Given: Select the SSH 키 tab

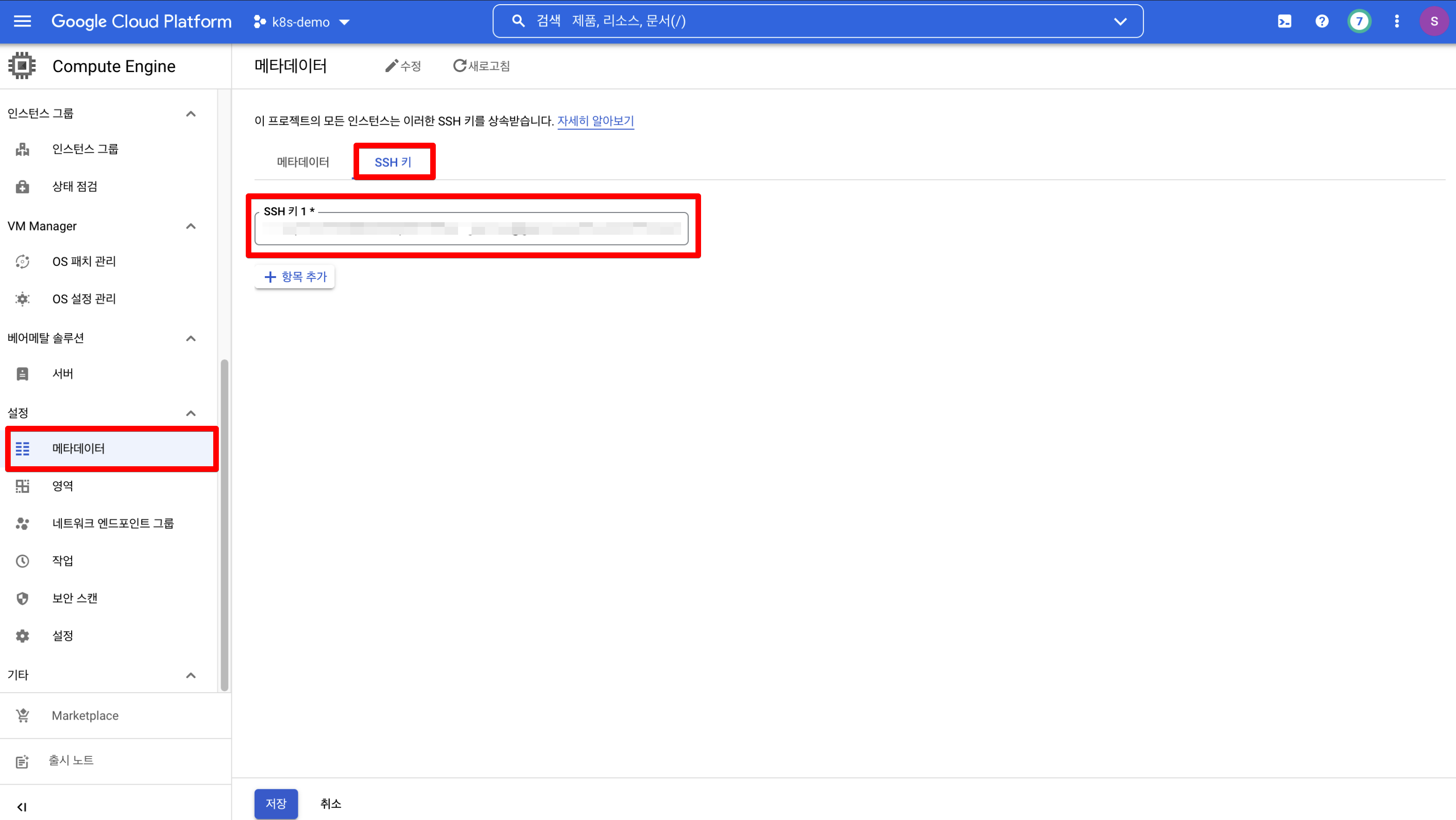Looking at the screenshot, I should tap(393, 162).
